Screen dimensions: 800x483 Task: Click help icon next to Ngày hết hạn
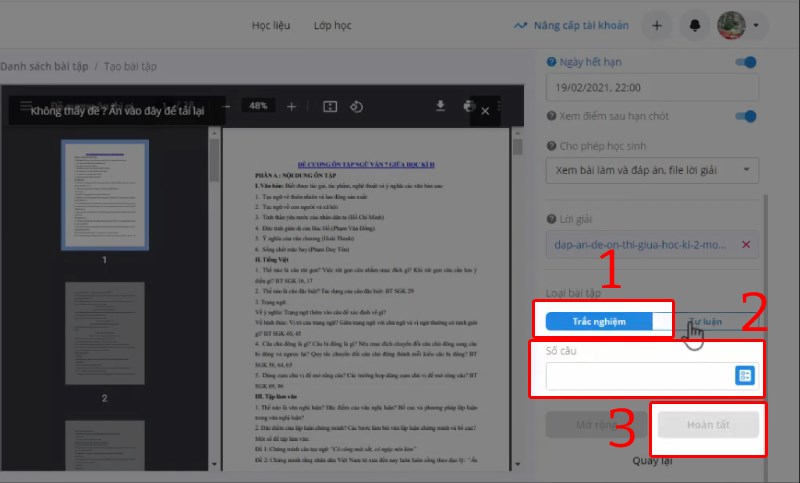click(x=551, y=62)
